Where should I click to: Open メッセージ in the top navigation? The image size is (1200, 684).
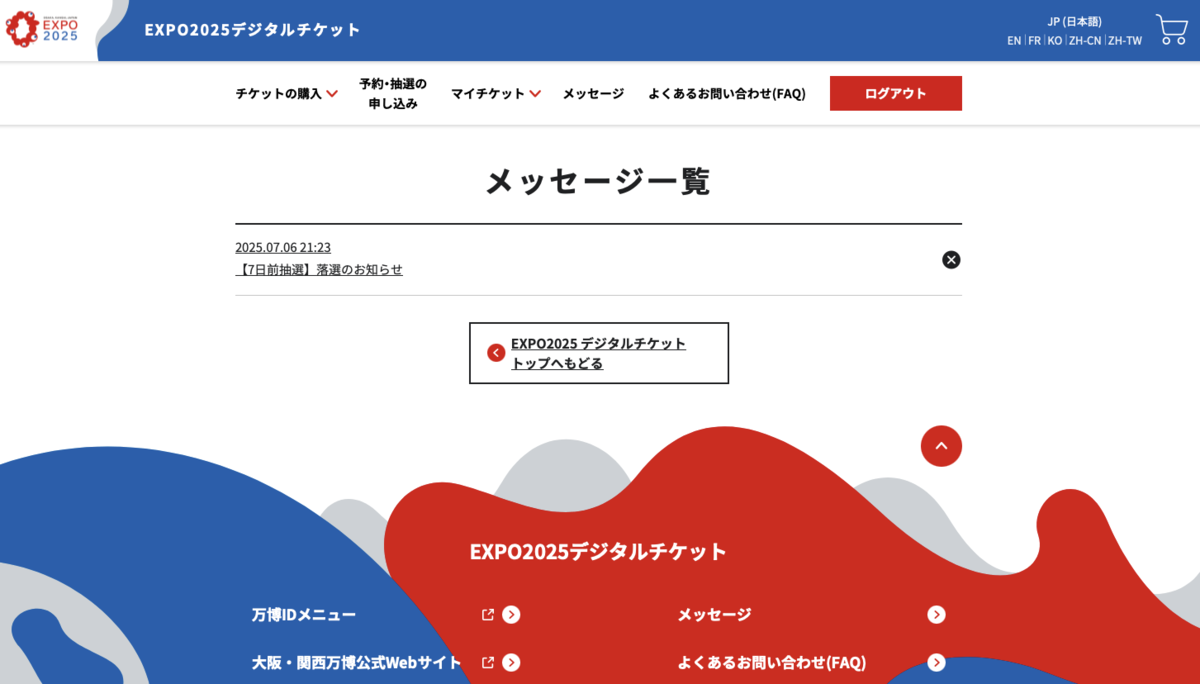tap(593, 93)
